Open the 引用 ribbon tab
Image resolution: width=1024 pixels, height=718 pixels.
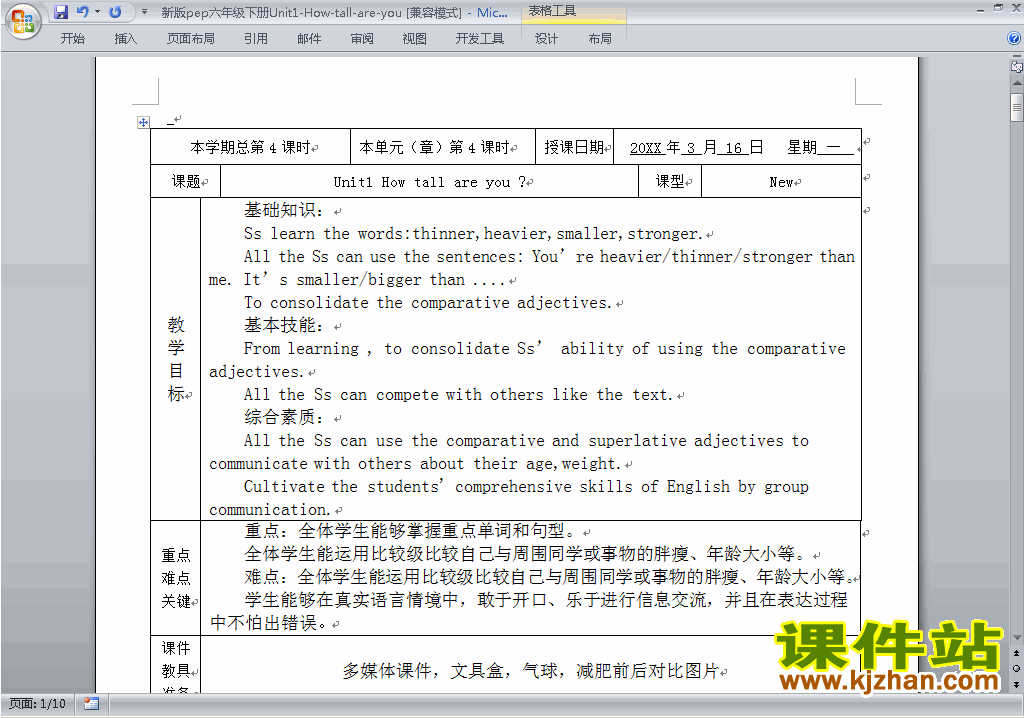(x=255, y=39)
